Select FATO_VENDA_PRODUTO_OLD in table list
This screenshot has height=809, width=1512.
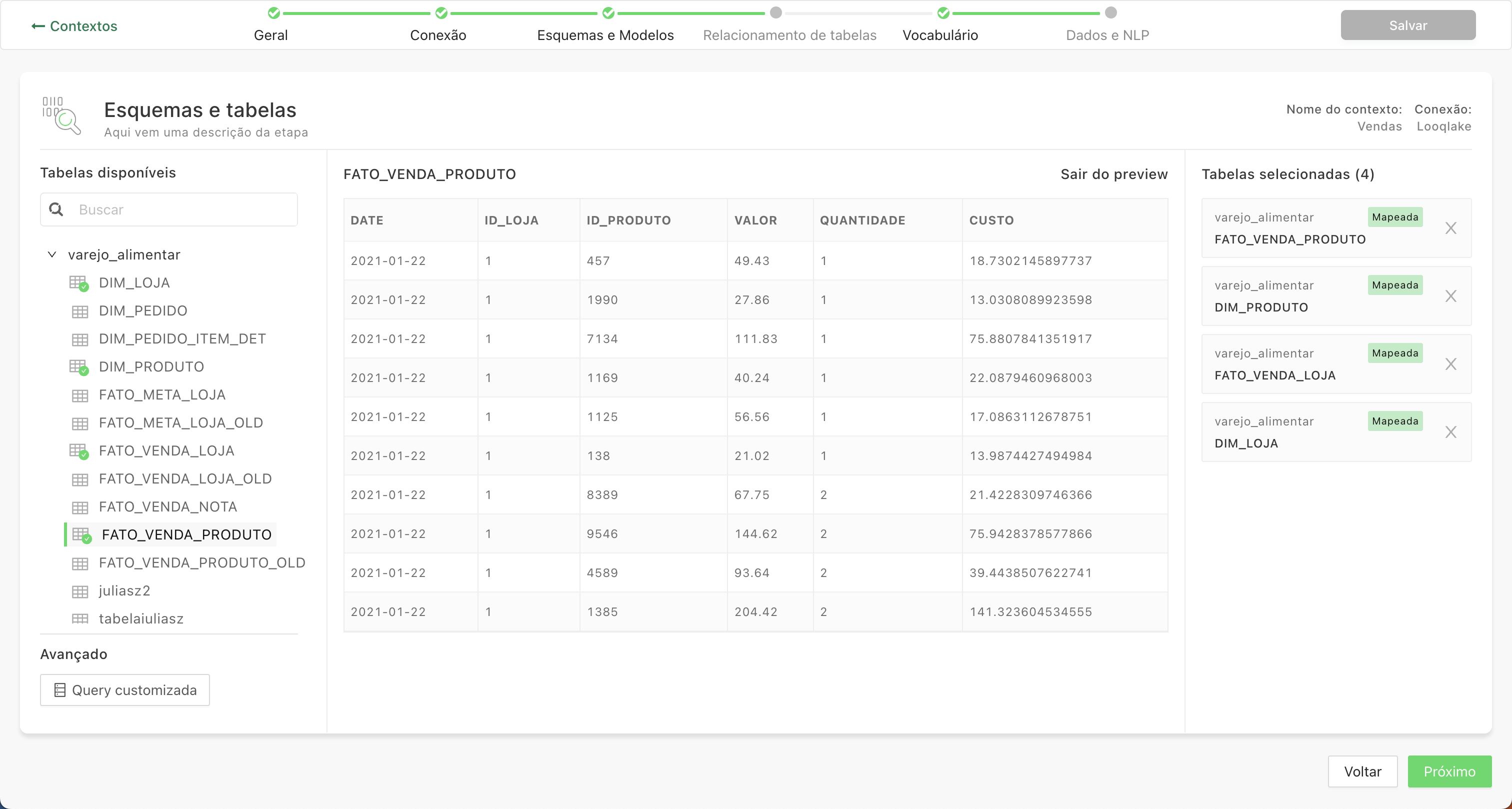coord(202,563)
